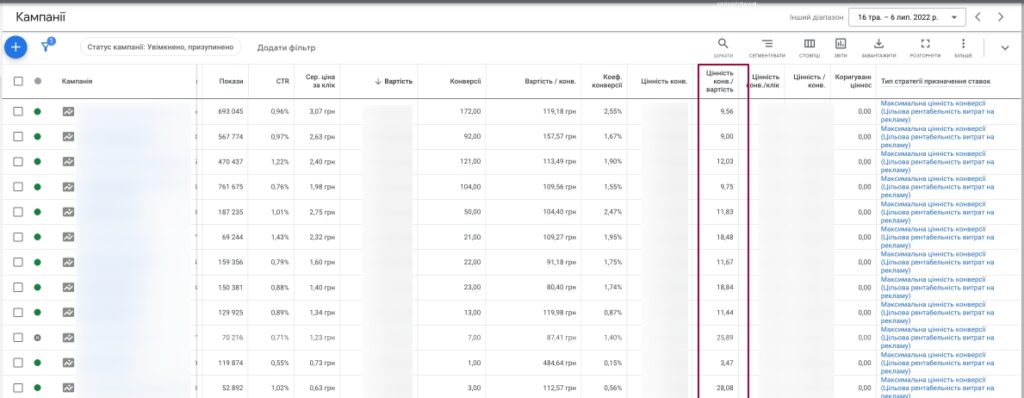The height and width of the screenshot is (398, 1024).
Task: Click campaign type icon in 69 244 row
Action: tap(69, 237)
